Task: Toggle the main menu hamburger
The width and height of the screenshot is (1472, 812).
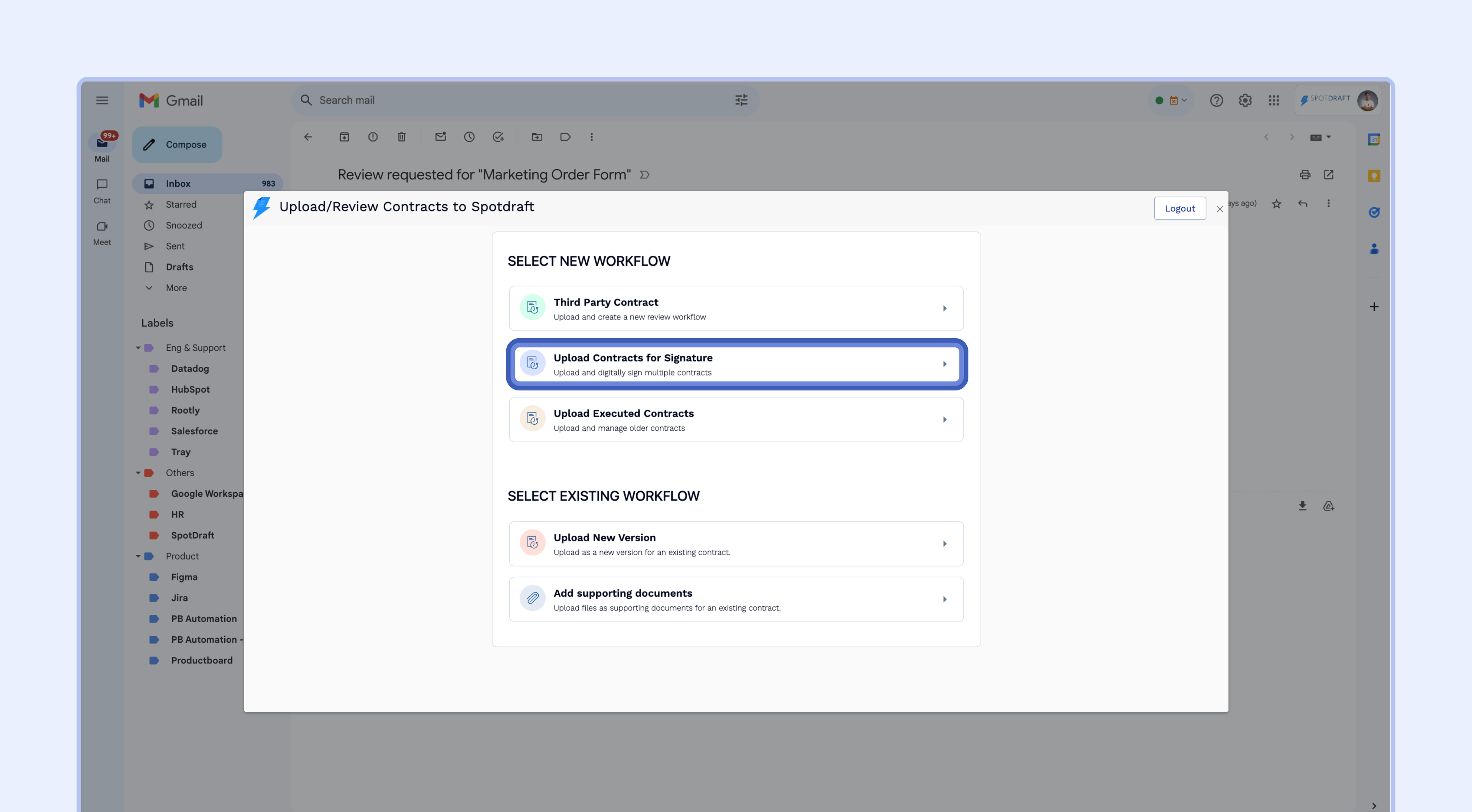Action: (x=102, y=100)
